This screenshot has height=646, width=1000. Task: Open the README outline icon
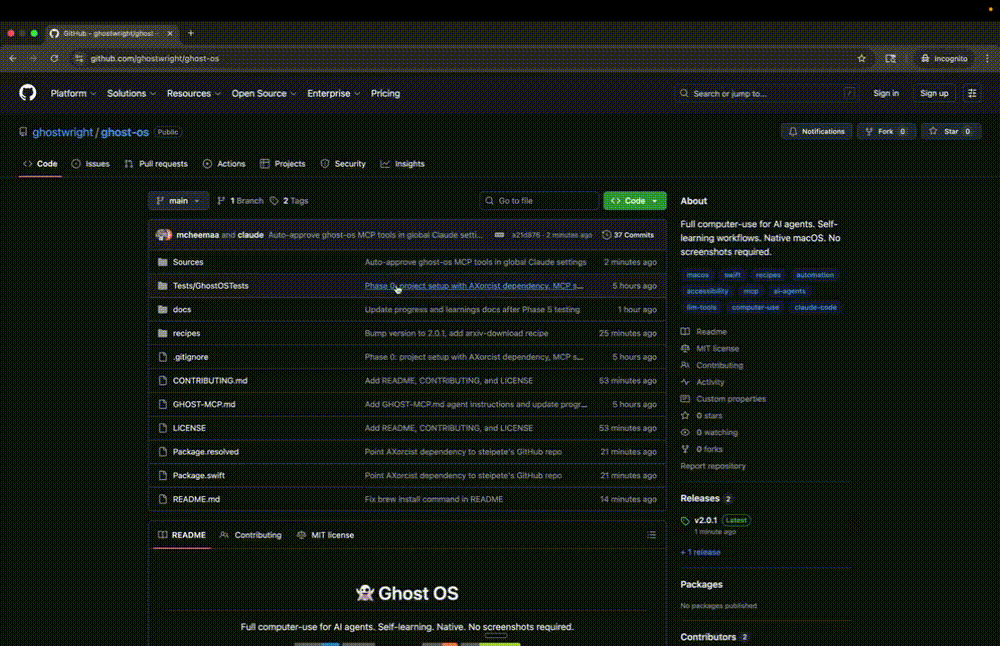[651, 535]
